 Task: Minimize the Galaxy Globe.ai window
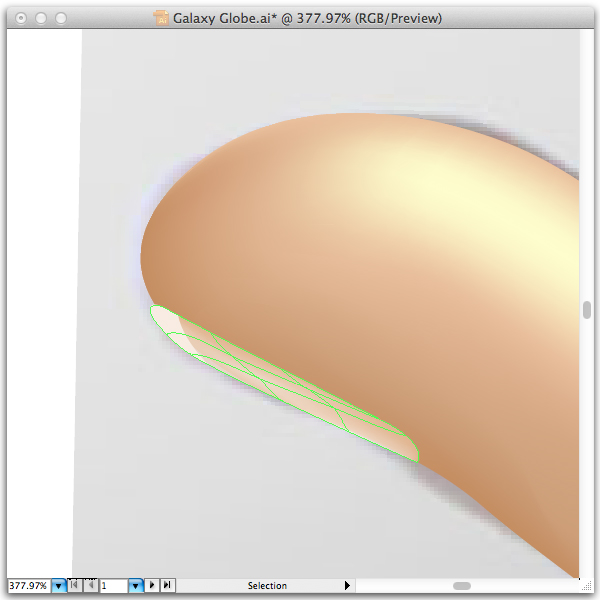pyautogui.click(x=41, y=18)
